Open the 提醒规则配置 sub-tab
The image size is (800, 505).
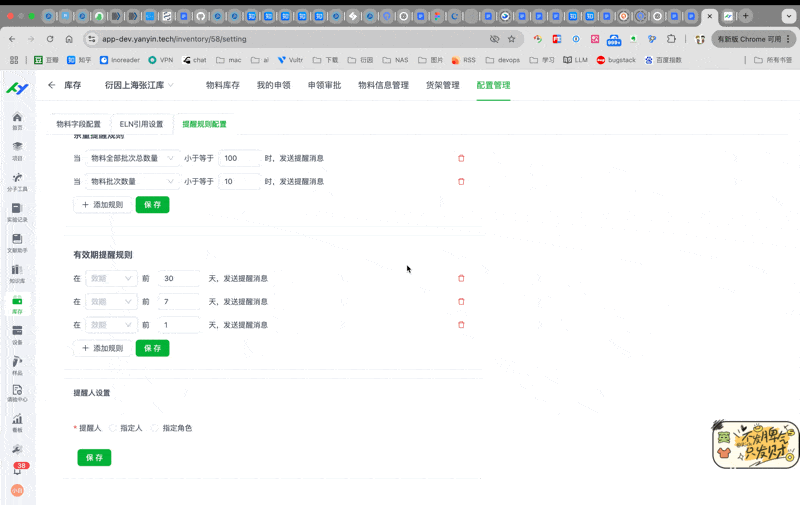click(204, 124)
